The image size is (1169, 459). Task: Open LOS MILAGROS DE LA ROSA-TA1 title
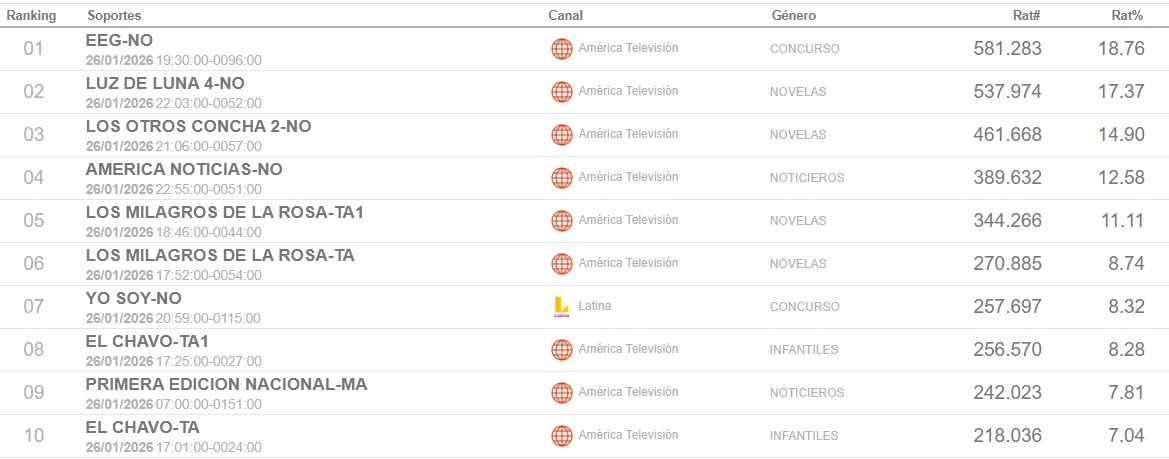pyautogui.click(x=224, y=212)
